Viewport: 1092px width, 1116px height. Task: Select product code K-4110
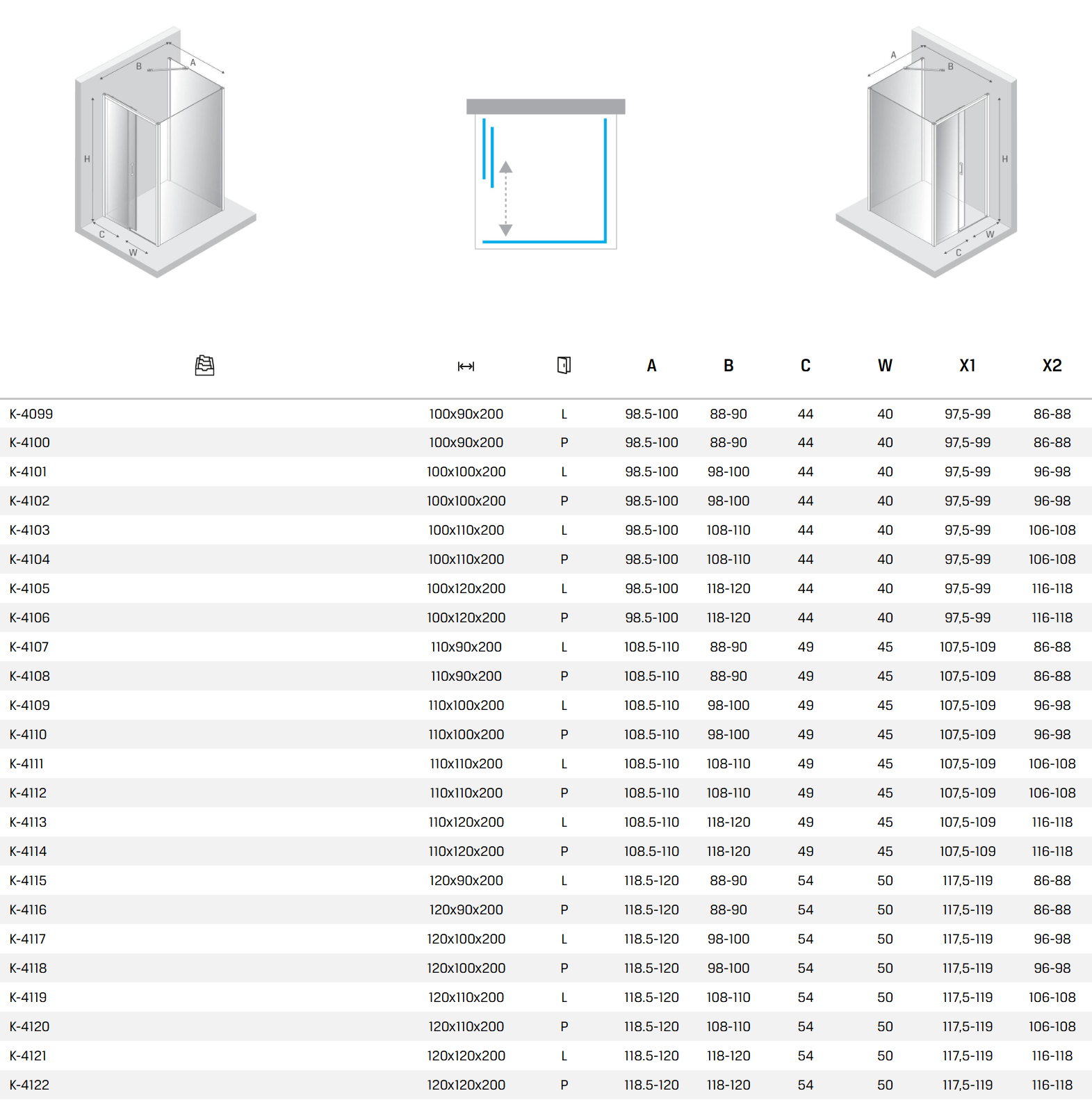click(28, 734)
